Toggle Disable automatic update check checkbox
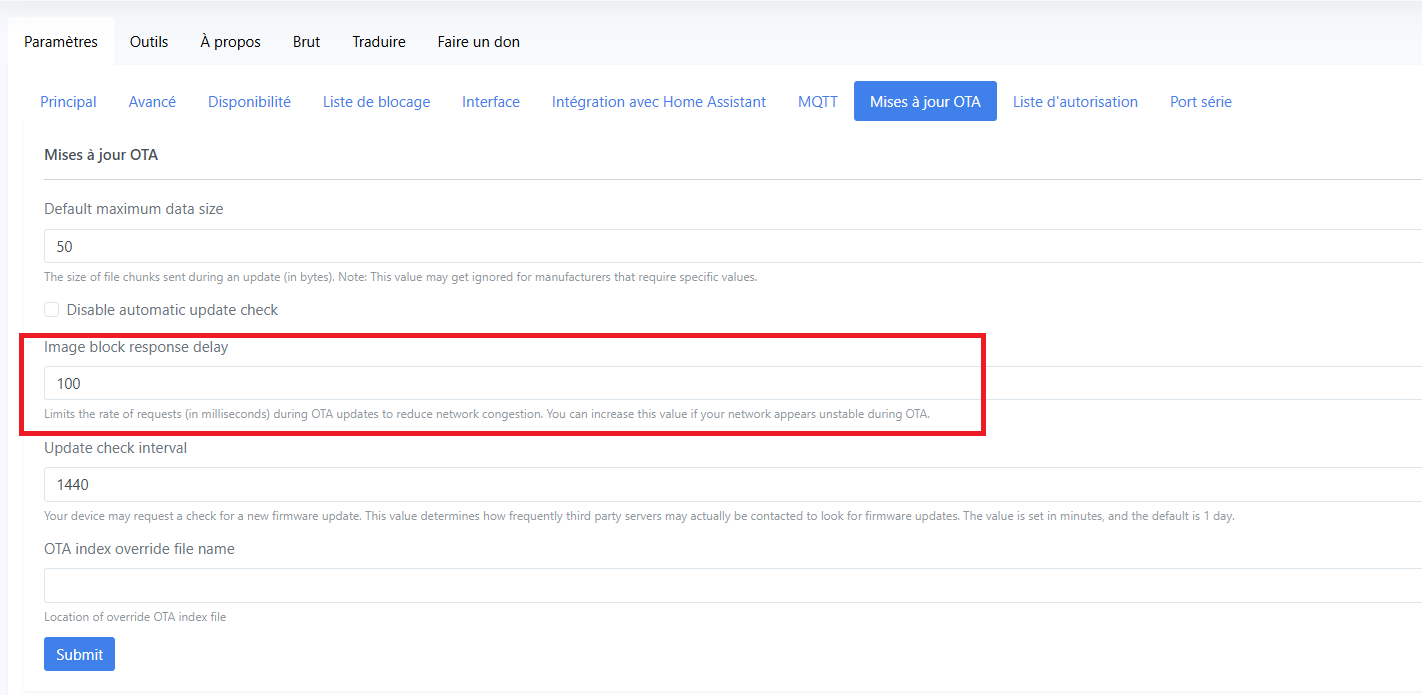1422x695 pixels. (x=52, y=310)
